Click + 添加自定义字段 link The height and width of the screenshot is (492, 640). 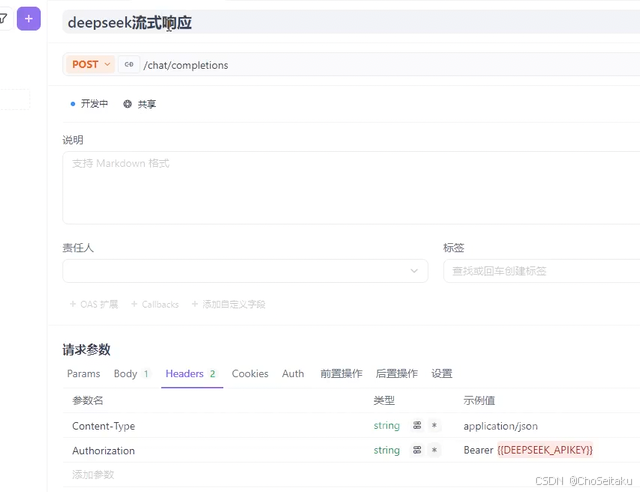229,304
